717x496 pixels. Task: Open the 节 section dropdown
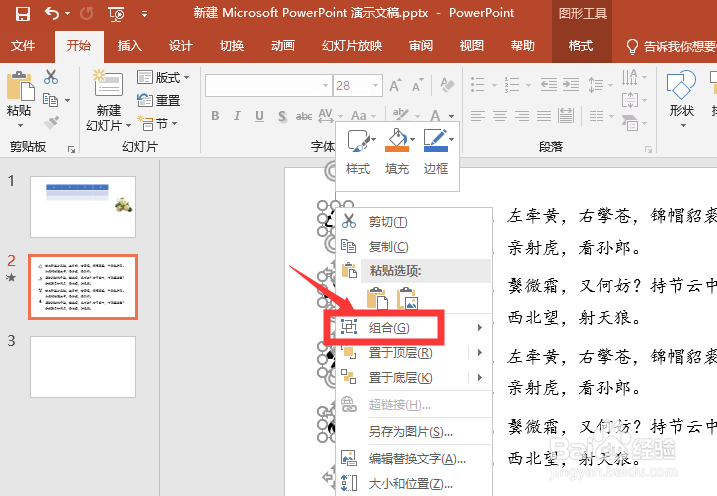point(158,123)
